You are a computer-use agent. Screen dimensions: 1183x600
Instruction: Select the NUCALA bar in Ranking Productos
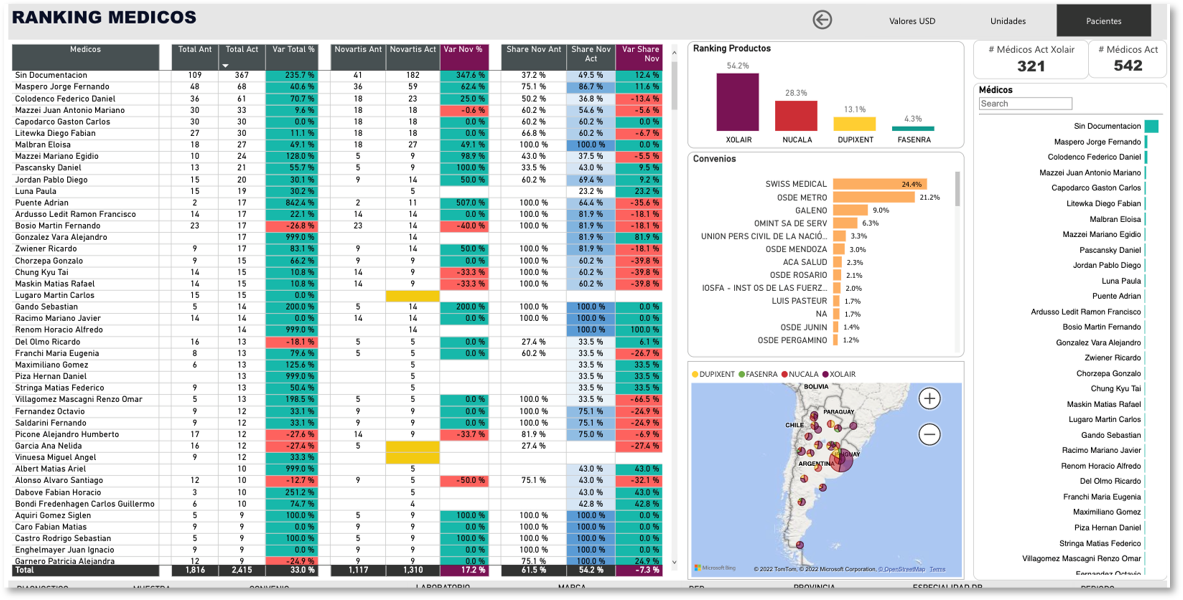(x=796, y=115)
